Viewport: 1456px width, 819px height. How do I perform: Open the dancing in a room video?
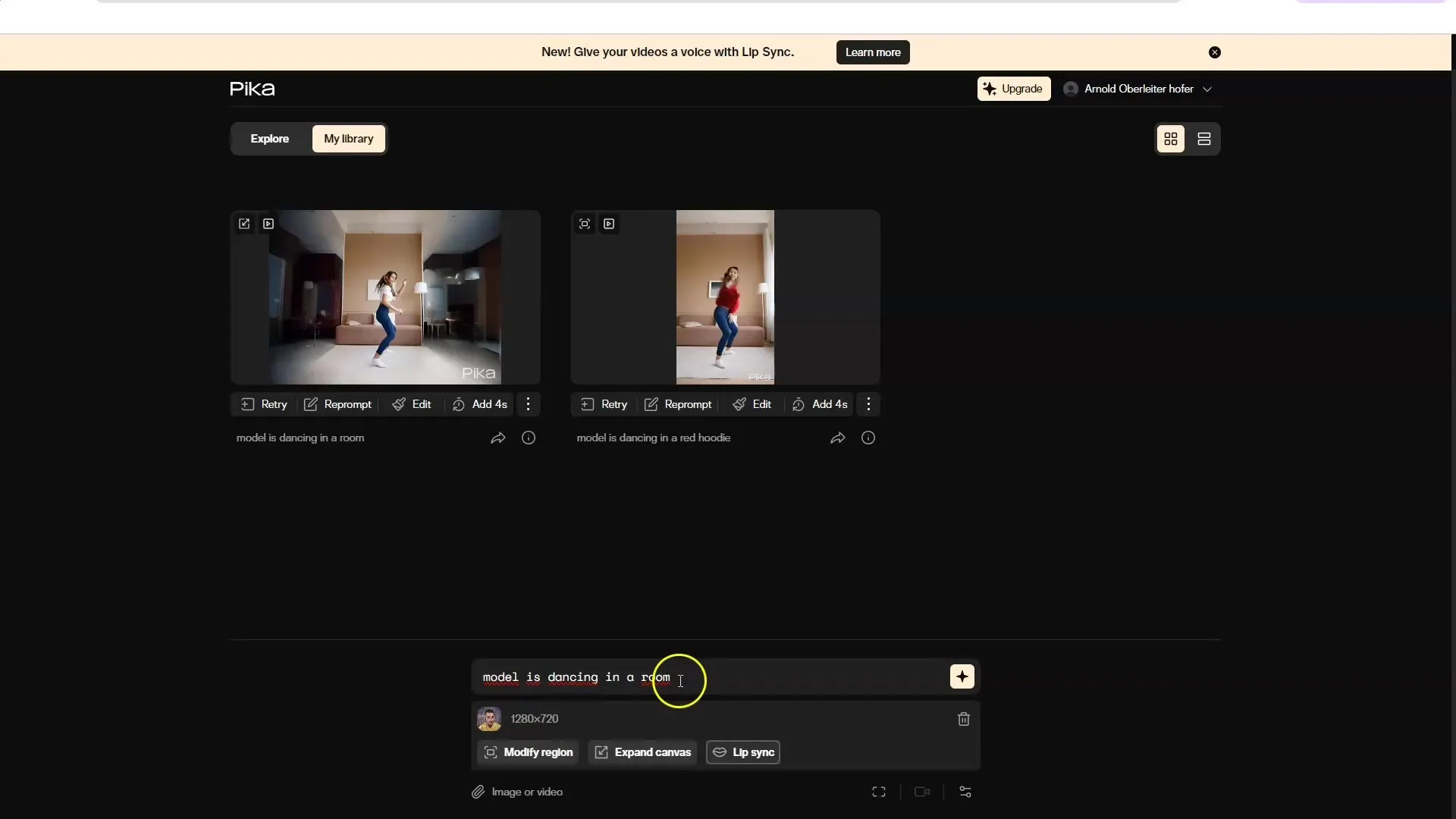click(385, 297)
